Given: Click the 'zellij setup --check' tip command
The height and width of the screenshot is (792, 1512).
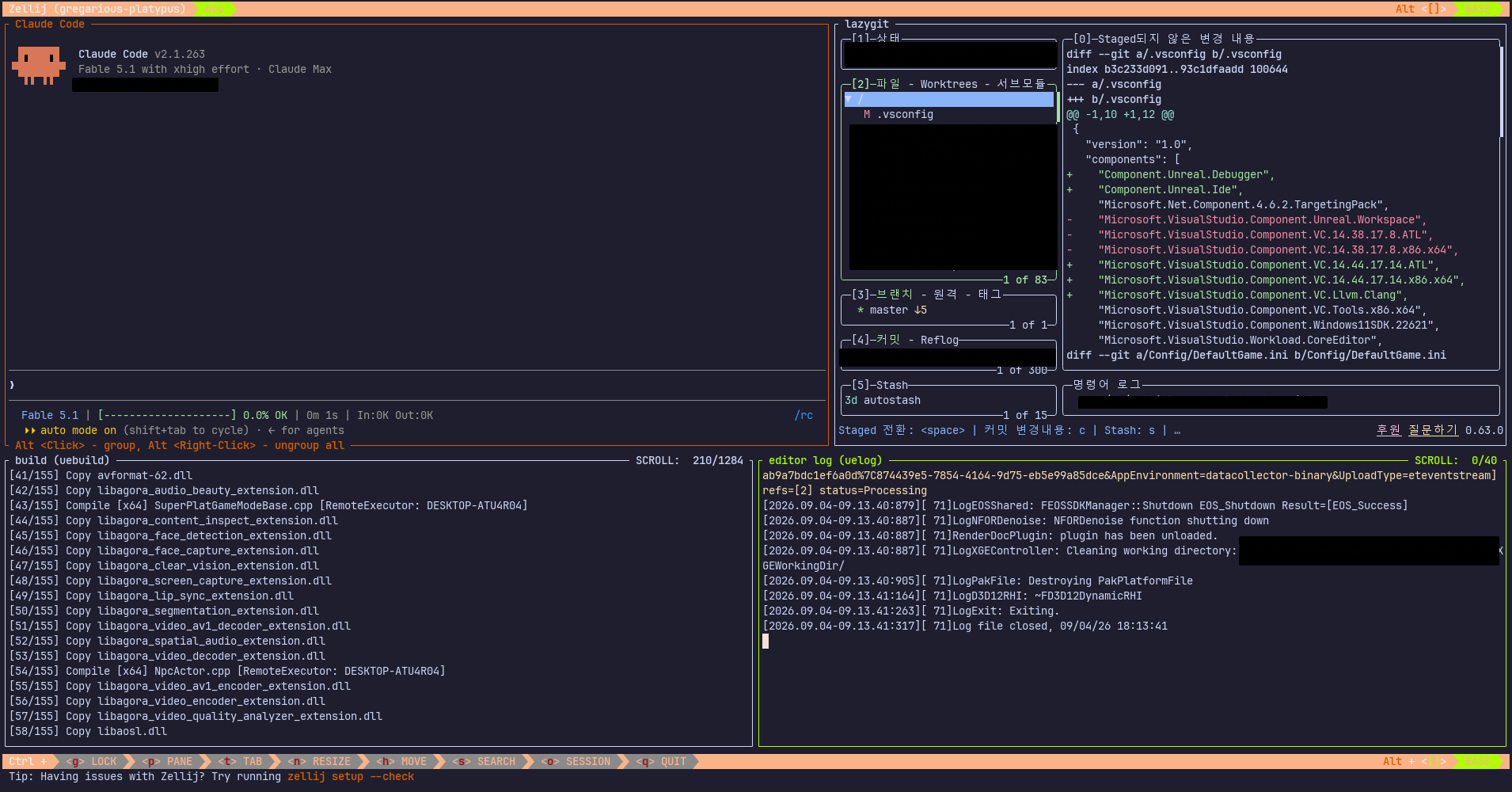Looking at the screenshot, I should point(351,777).
